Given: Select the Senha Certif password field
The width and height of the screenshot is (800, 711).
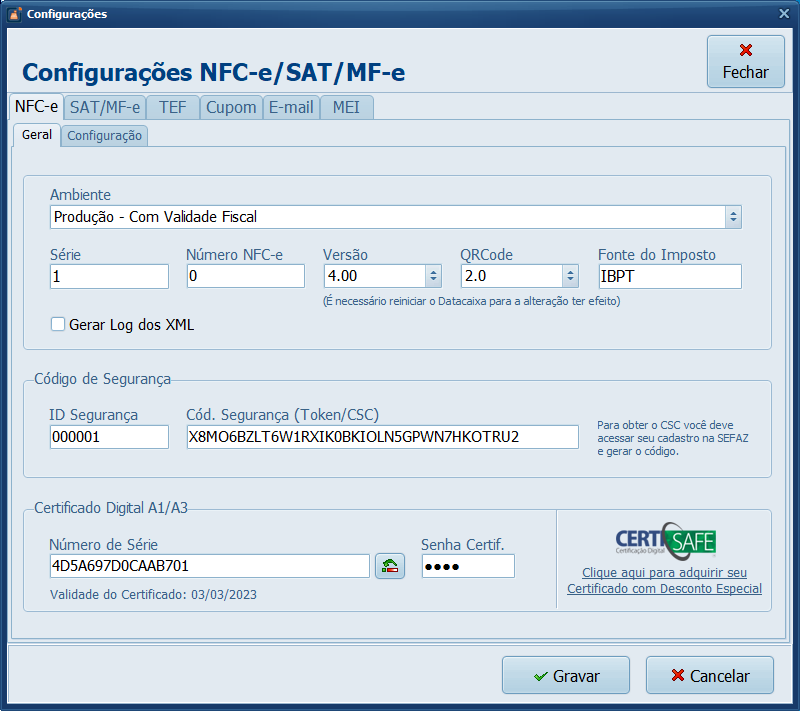Looking at the screenshot, I should click(468, 565).
